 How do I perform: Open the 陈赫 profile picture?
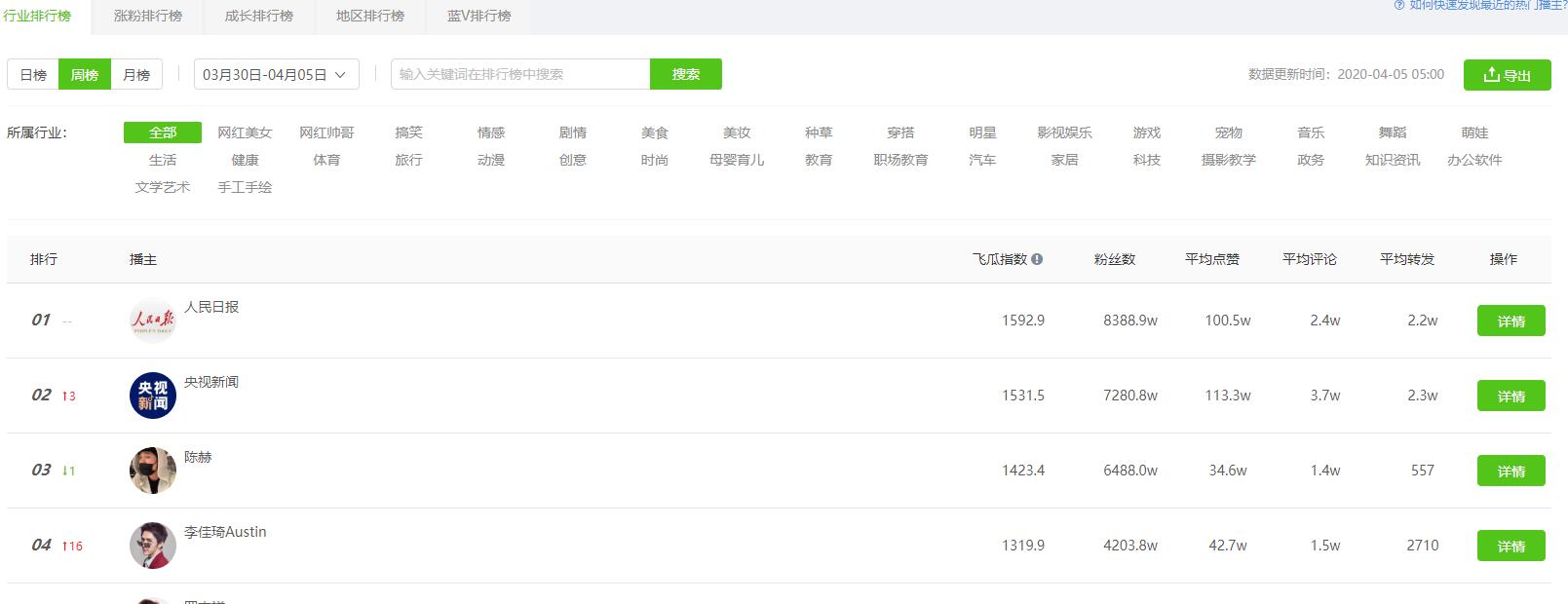[x=153, y=471]
